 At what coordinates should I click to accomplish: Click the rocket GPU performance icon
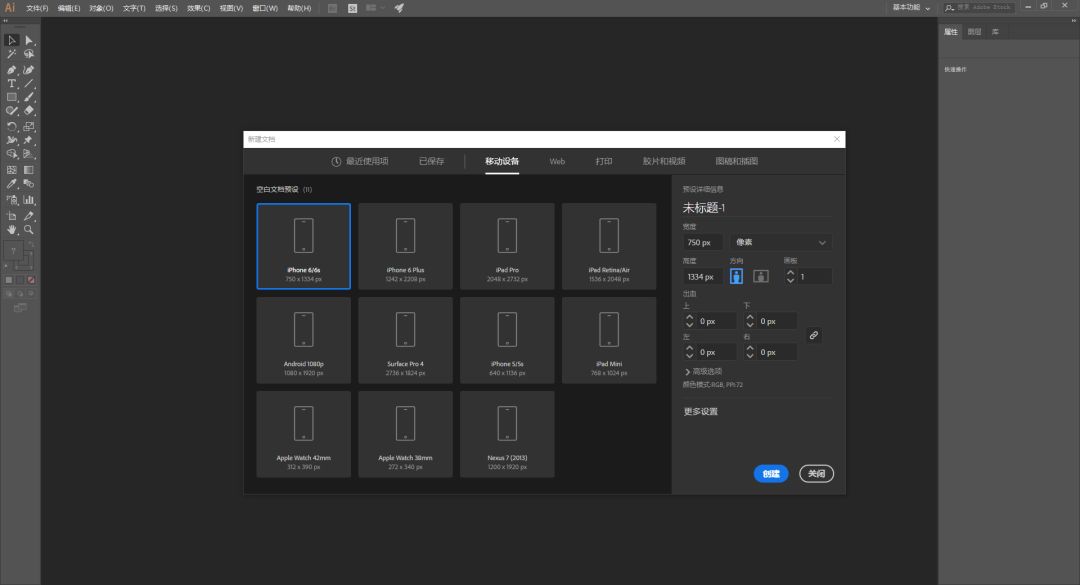pos(399,8)
